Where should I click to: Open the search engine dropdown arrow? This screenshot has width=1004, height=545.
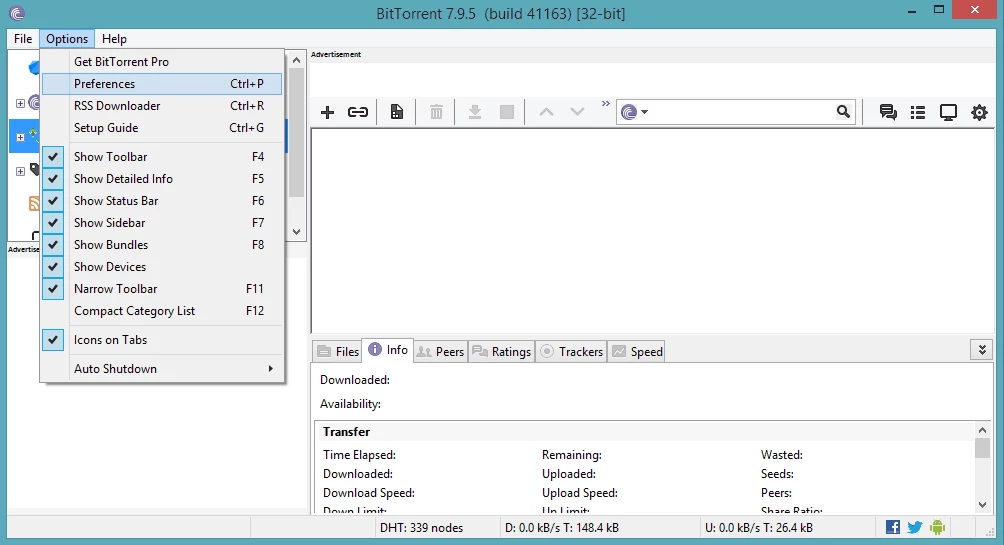pos(645,112)
